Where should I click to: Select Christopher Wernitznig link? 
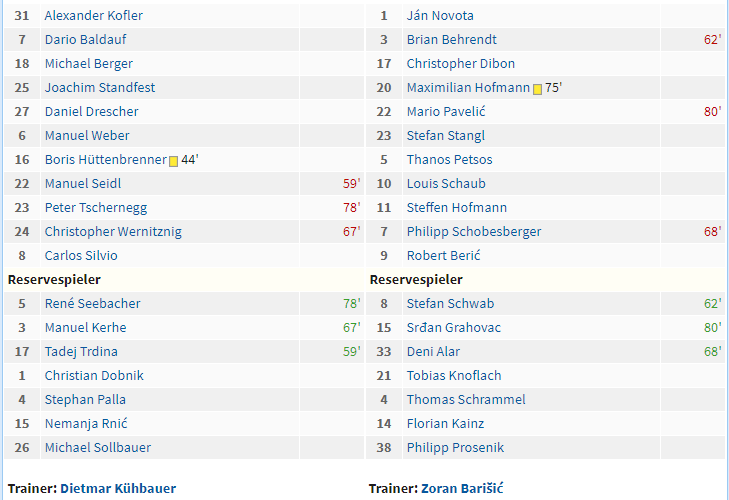(x=113, y=232)
